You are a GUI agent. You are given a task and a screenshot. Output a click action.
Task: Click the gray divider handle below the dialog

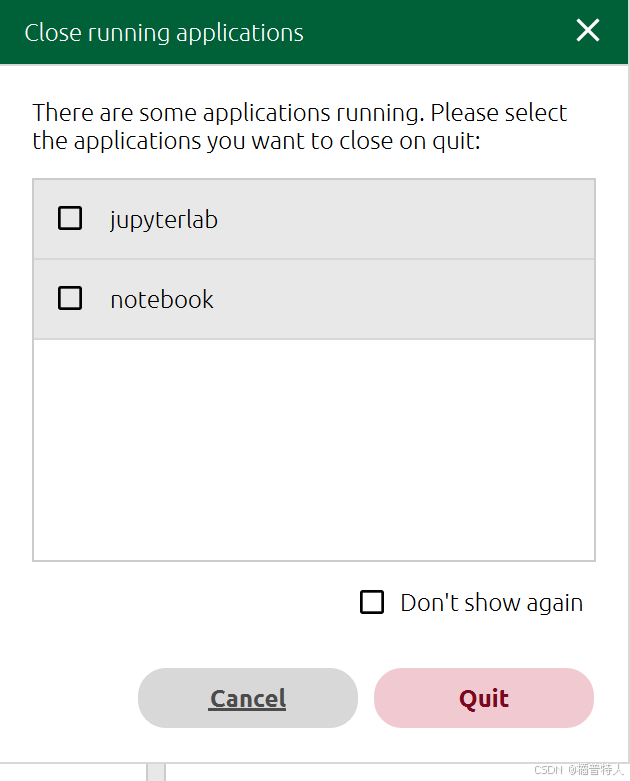pos(156,772)
